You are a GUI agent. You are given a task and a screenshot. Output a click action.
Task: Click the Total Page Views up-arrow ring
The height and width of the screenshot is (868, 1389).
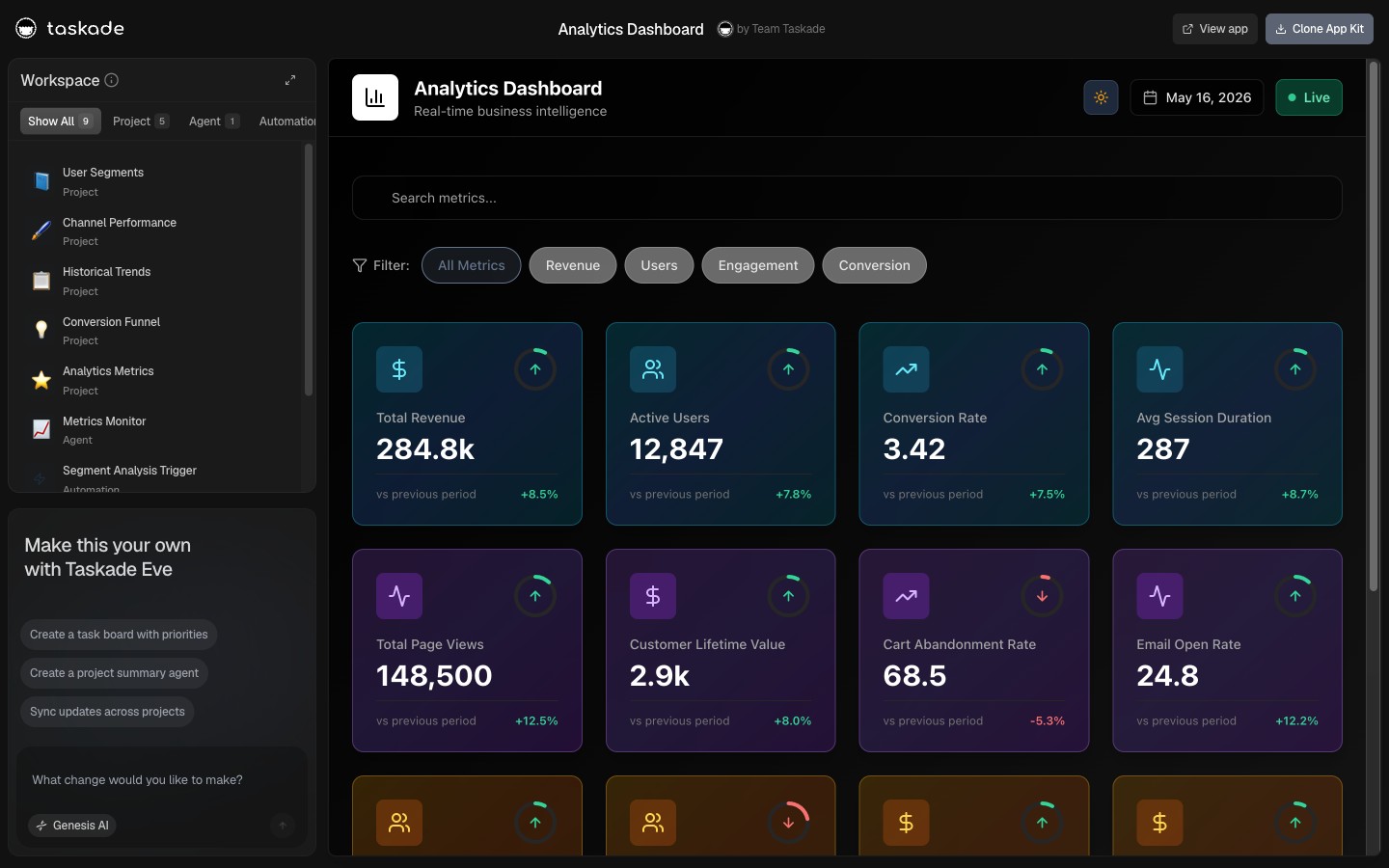pos(535,596)
